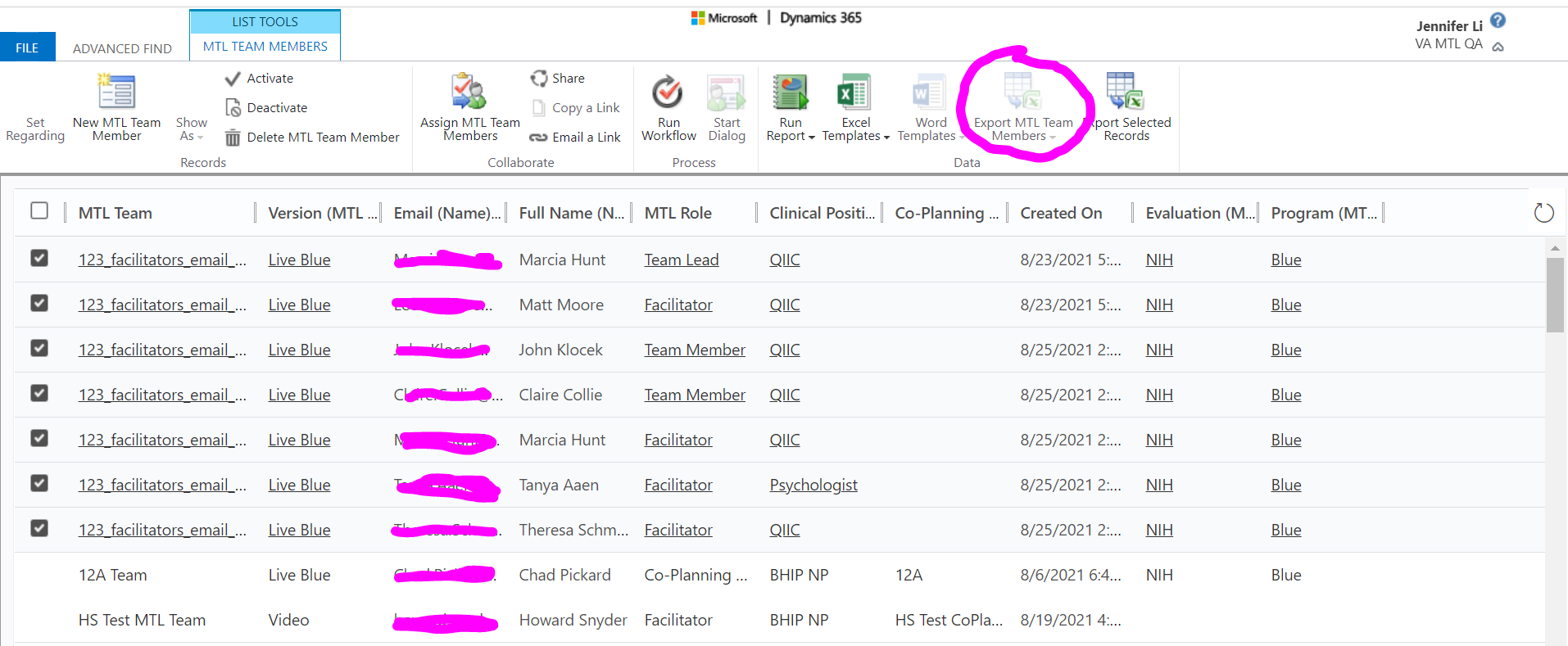1568x646 pixels.
Task: Select the MTL TEAM MEMBERS tab
Action: (x=265, y=47)
